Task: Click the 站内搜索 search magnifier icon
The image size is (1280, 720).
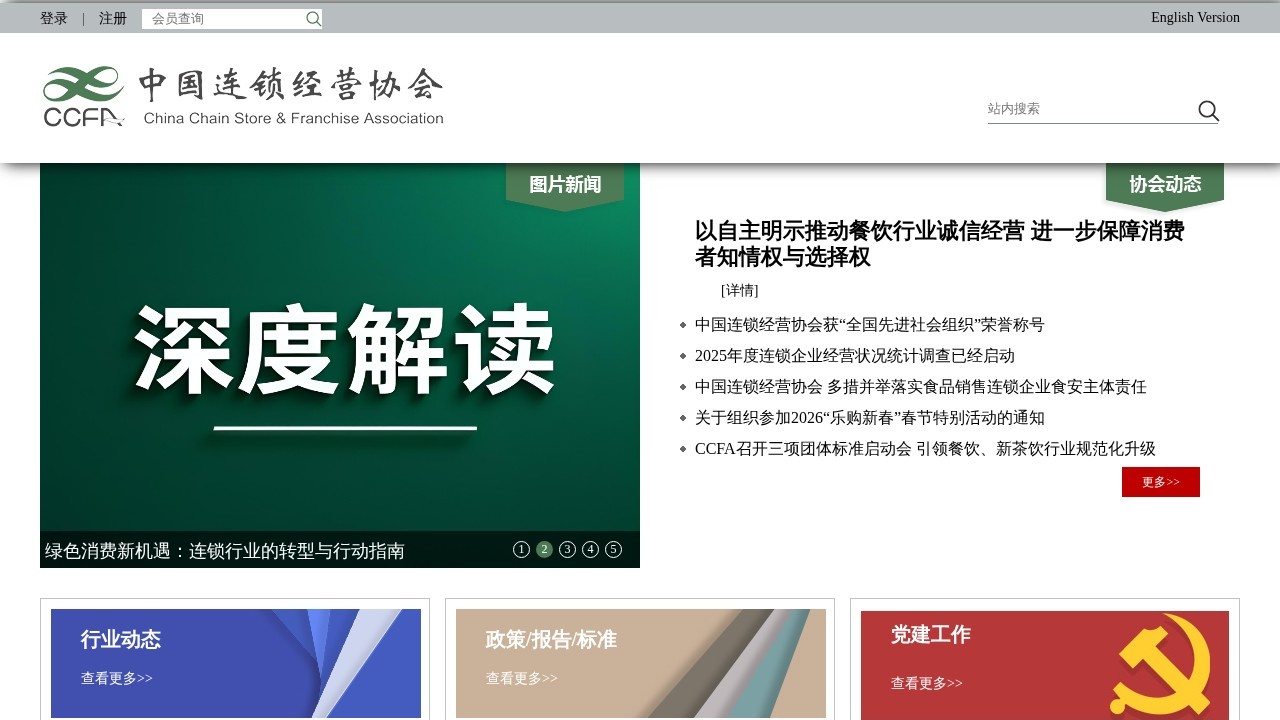Action: tap(1208, 111)
